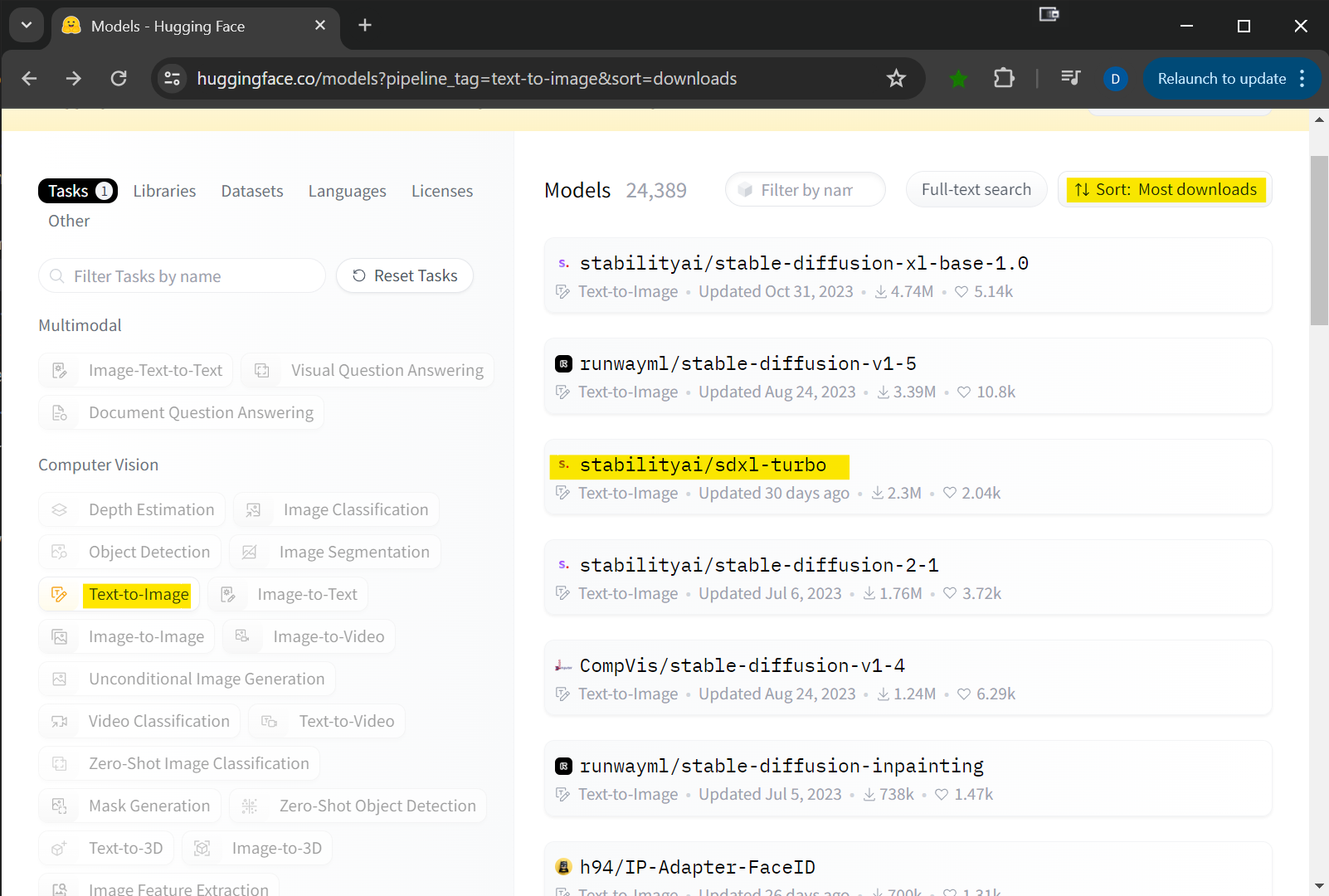
Task: Focus the Filter Tasks by name field
Action: point(183,276)
